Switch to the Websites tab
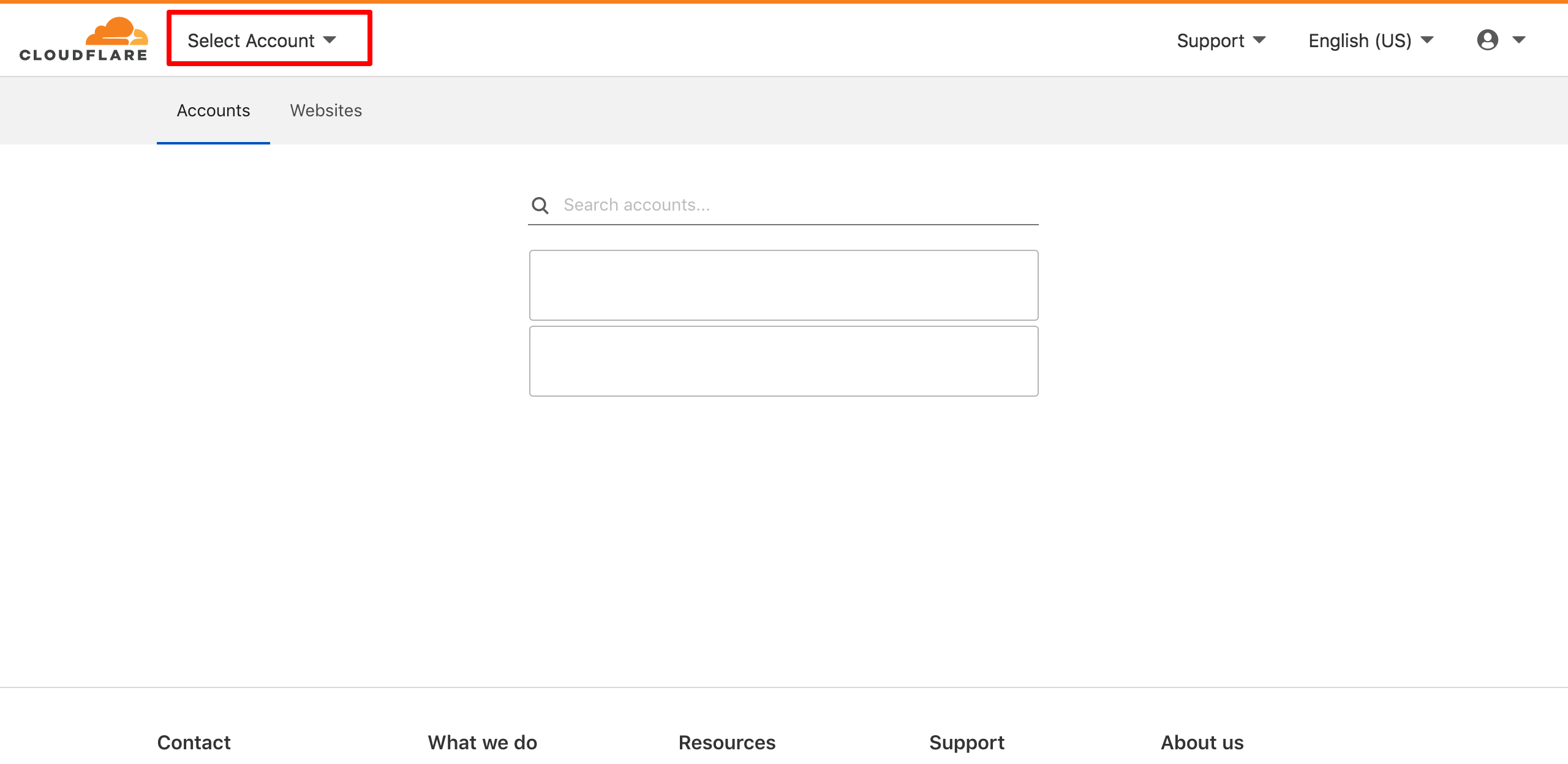This screenshot has width=1568, height=764. (326, 111)
